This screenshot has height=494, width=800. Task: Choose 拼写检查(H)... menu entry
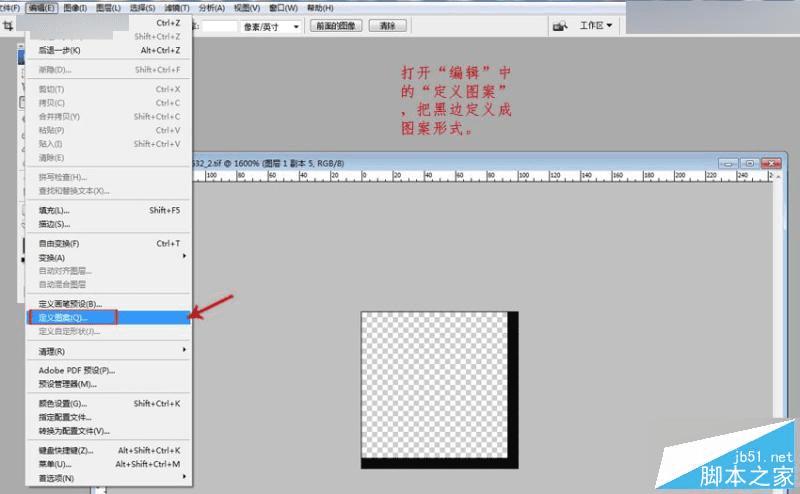(109, 177)
